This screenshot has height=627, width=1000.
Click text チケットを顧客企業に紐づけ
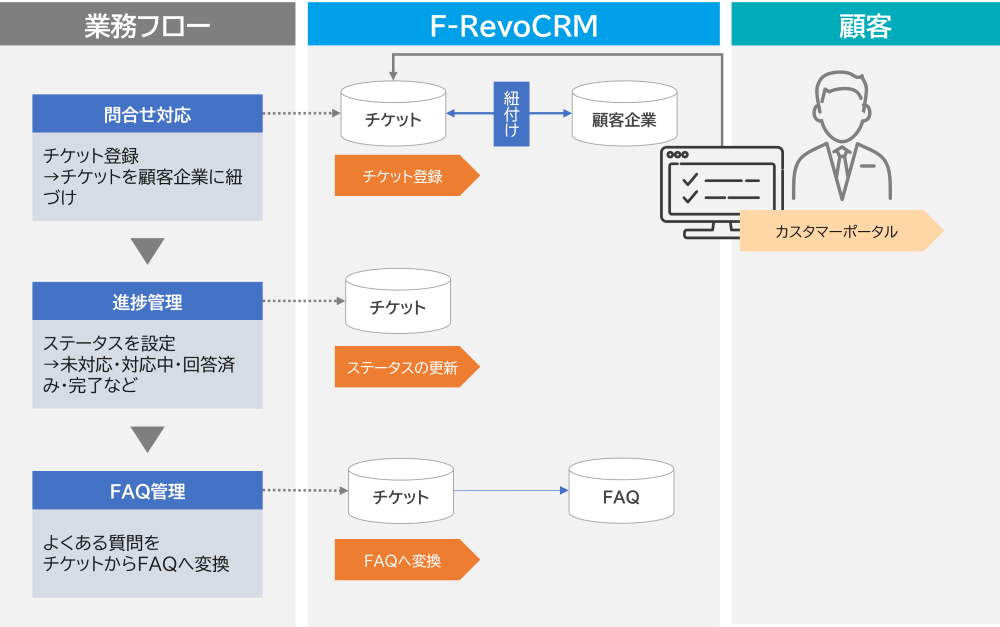(143, 187)
